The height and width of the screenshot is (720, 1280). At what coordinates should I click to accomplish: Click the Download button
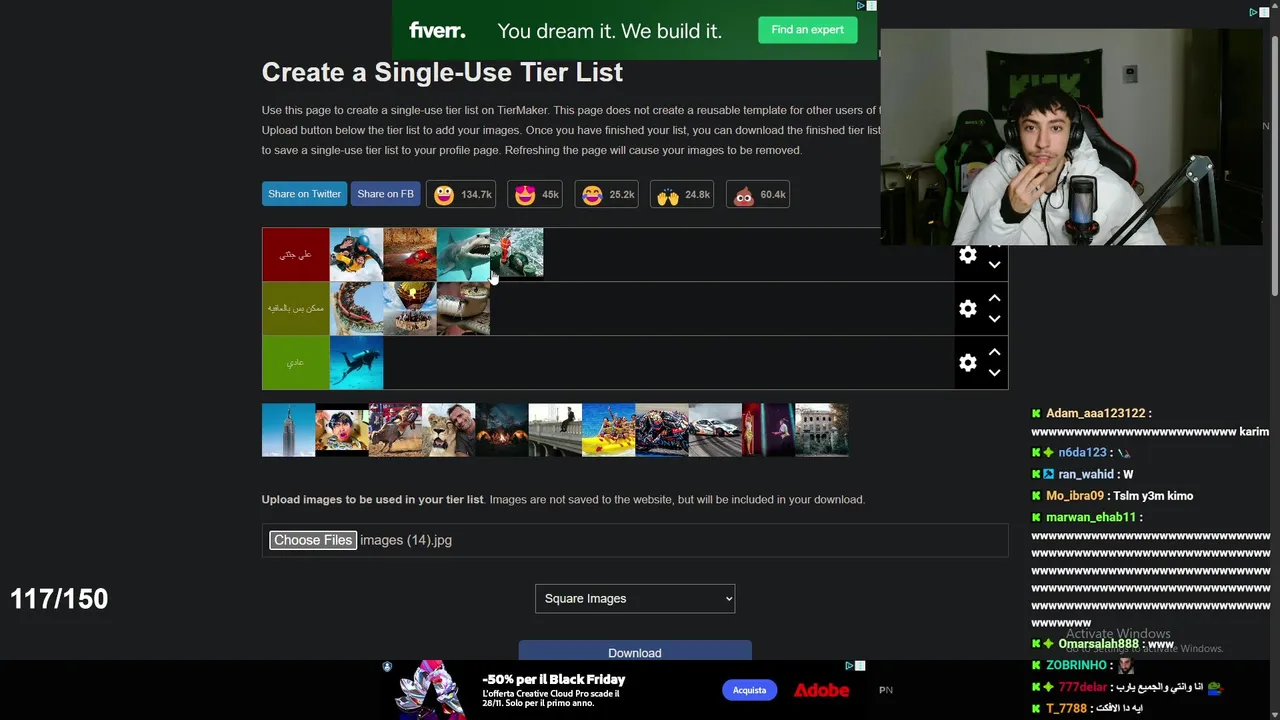point(635,651)
